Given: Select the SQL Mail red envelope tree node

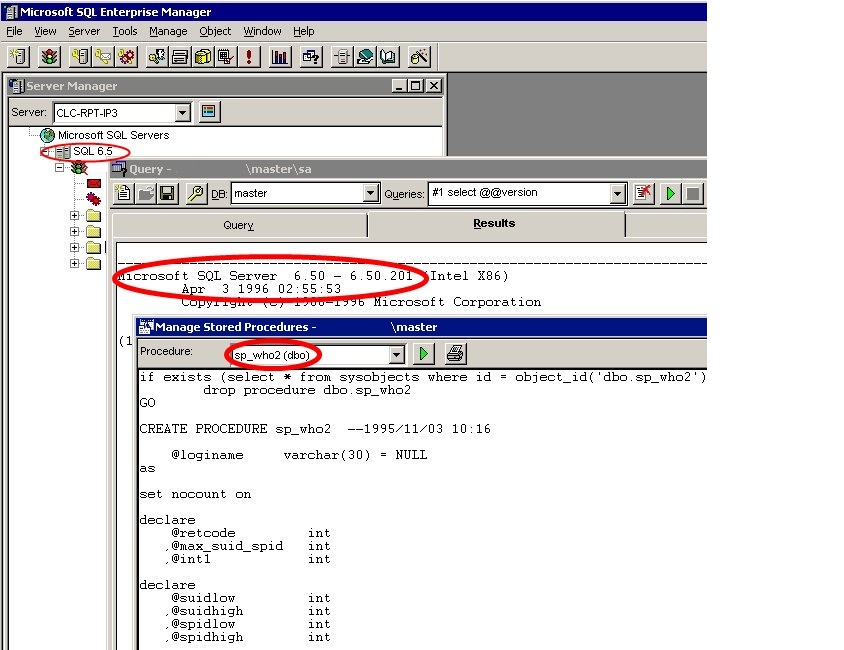Looking at the screenshot, I should click(x=94, y=183).
